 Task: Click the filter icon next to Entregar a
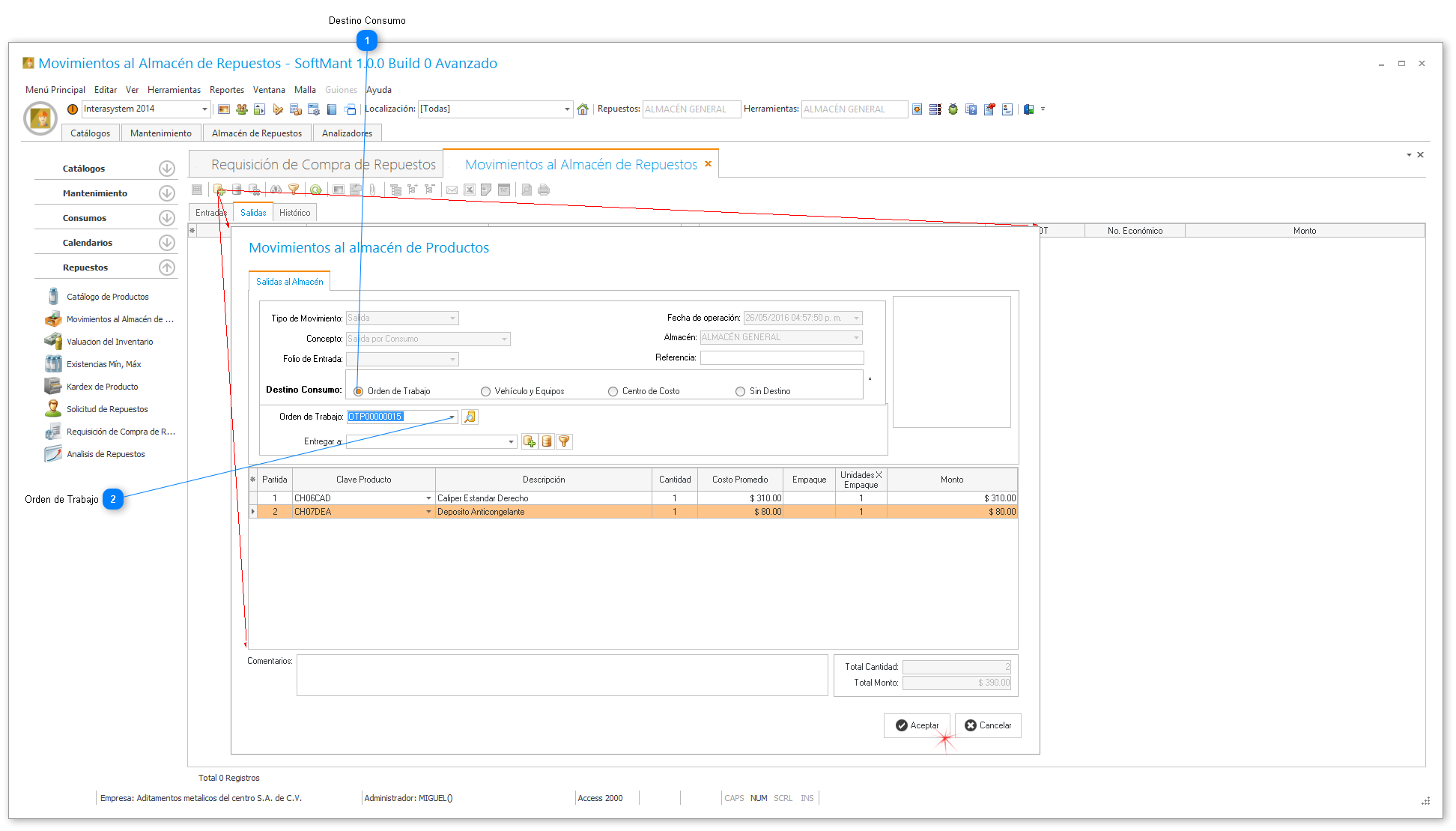point(565,441)
